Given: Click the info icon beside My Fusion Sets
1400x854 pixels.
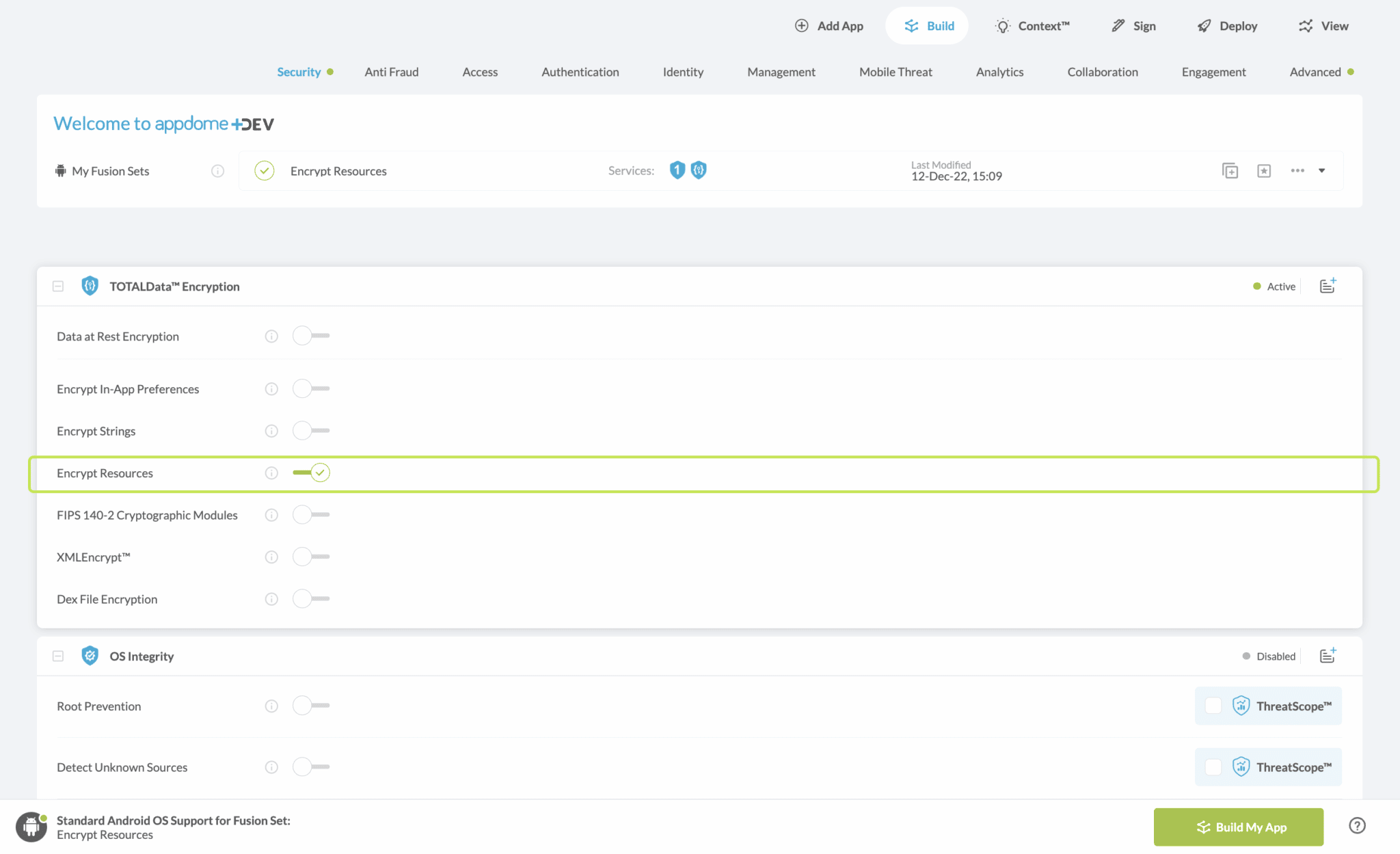Looking at the screenshot, I should click(217, 171).
